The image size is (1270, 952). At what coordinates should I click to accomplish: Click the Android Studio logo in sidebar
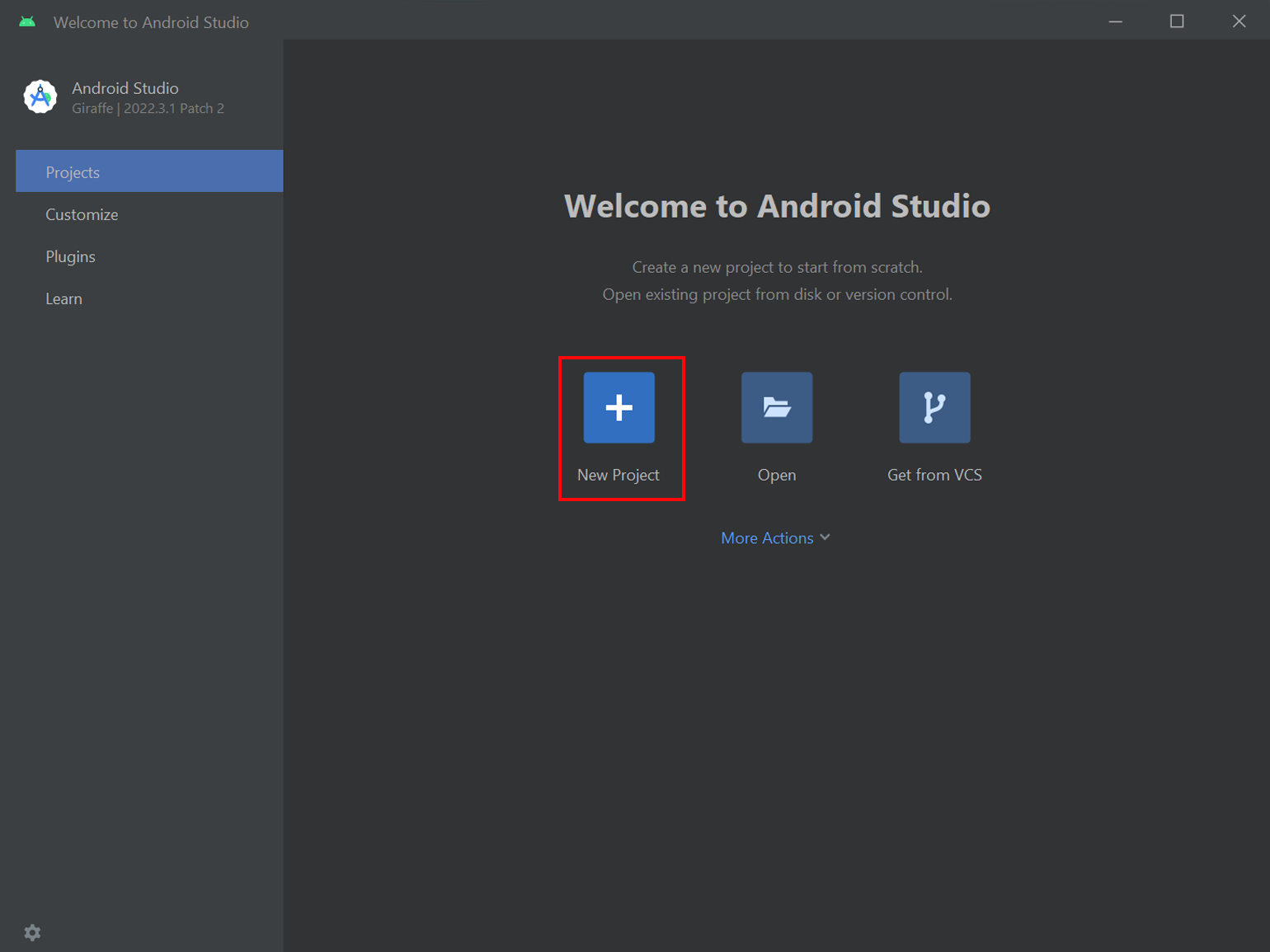point(40,97)
